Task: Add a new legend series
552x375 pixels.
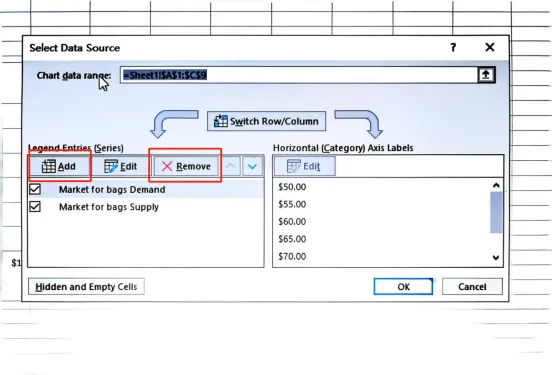Action: 59,166
